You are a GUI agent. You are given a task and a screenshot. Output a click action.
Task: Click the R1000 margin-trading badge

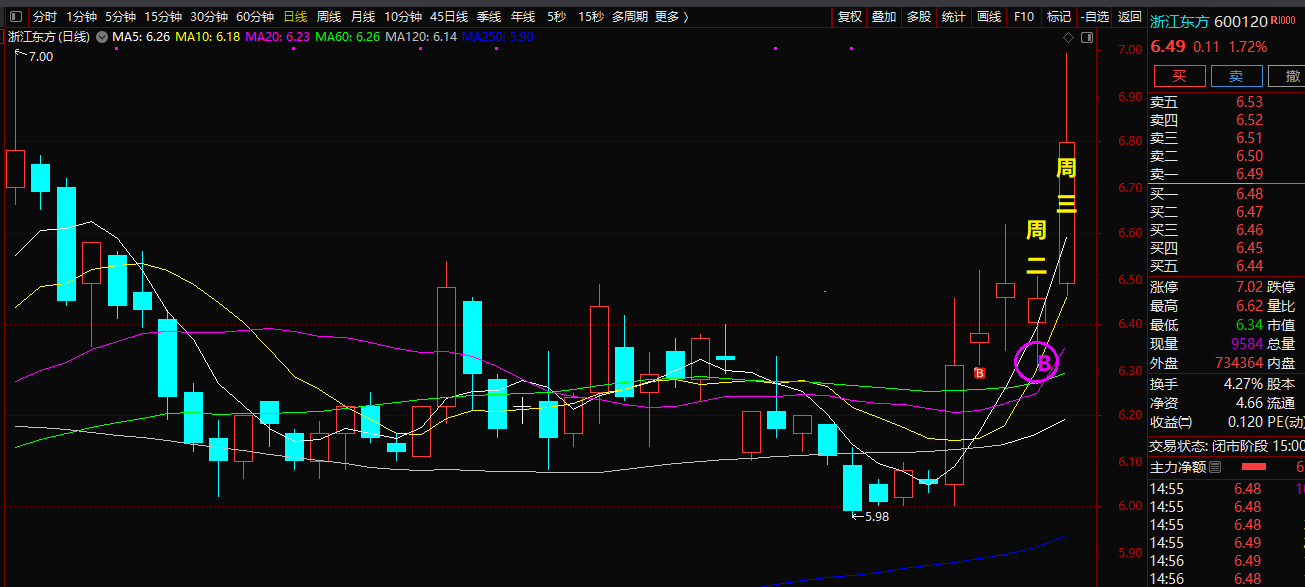pyautogui.click(x=1284, y=20)
